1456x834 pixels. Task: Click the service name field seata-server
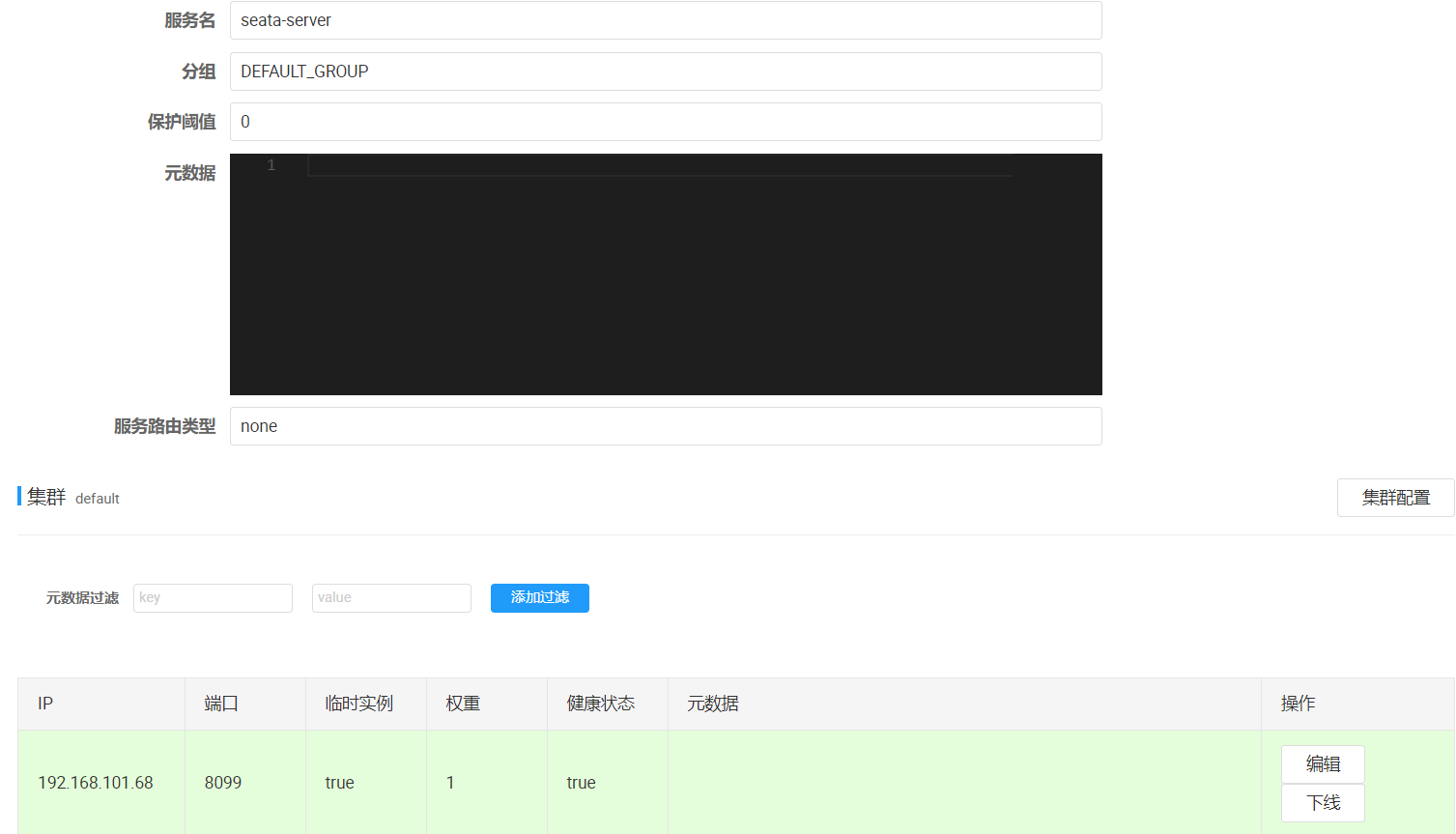point(666,20)
